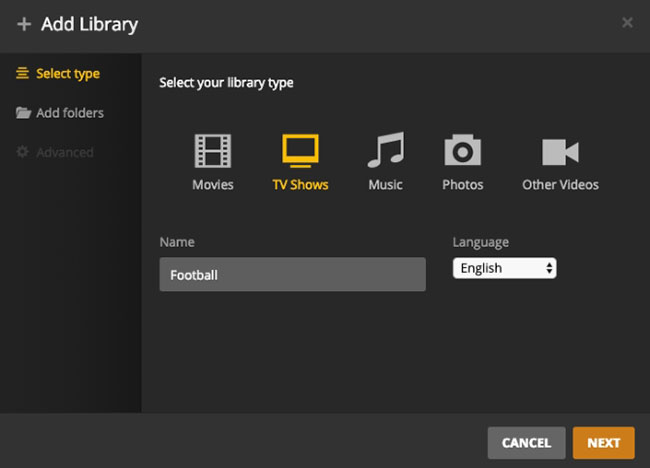Open the Language dropdown set to English

(x=503, y=268)
